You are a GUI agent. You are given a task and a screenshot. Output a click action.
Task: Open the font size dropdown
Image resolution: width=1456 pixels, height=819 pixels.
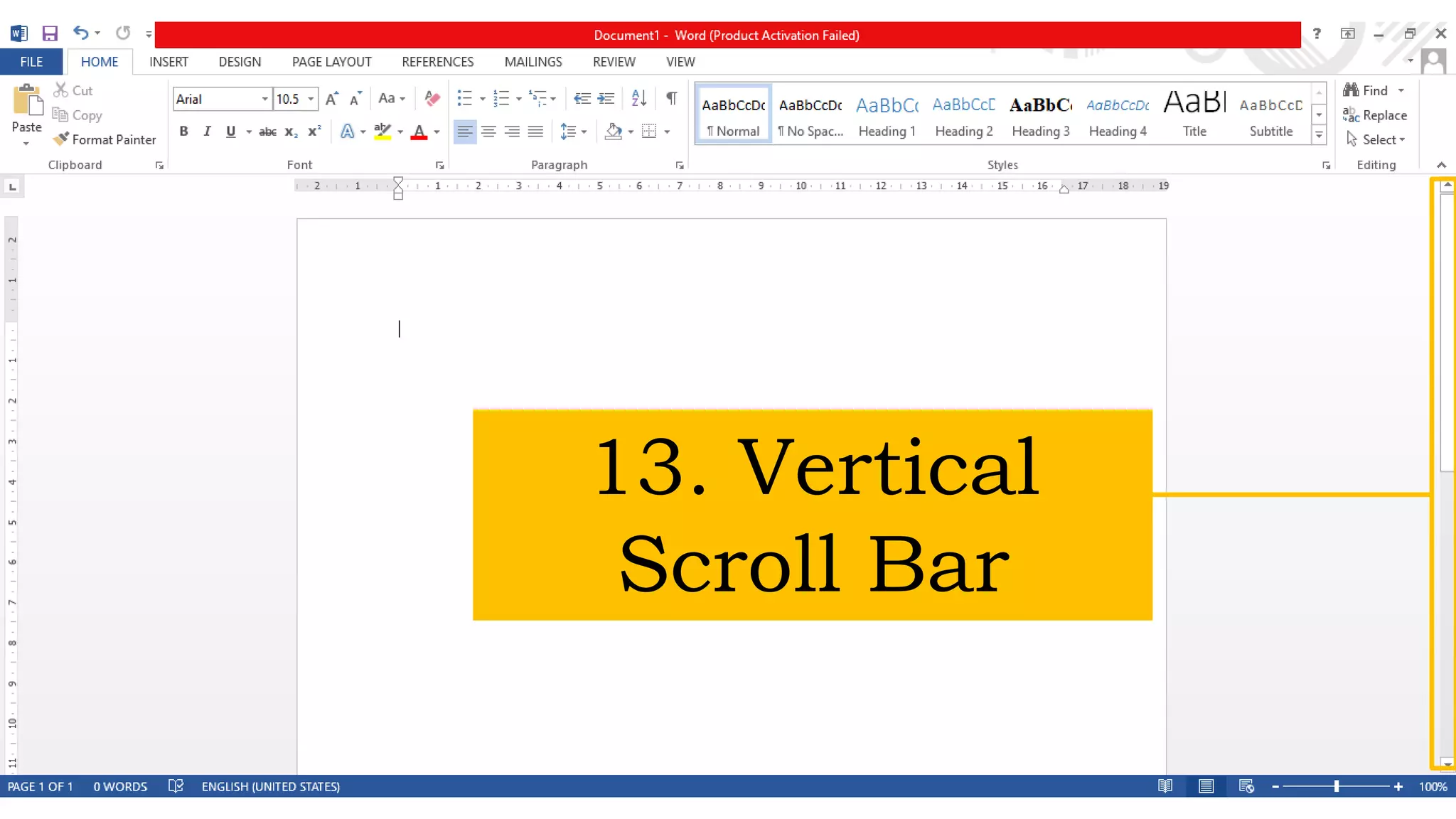point(311,99)
